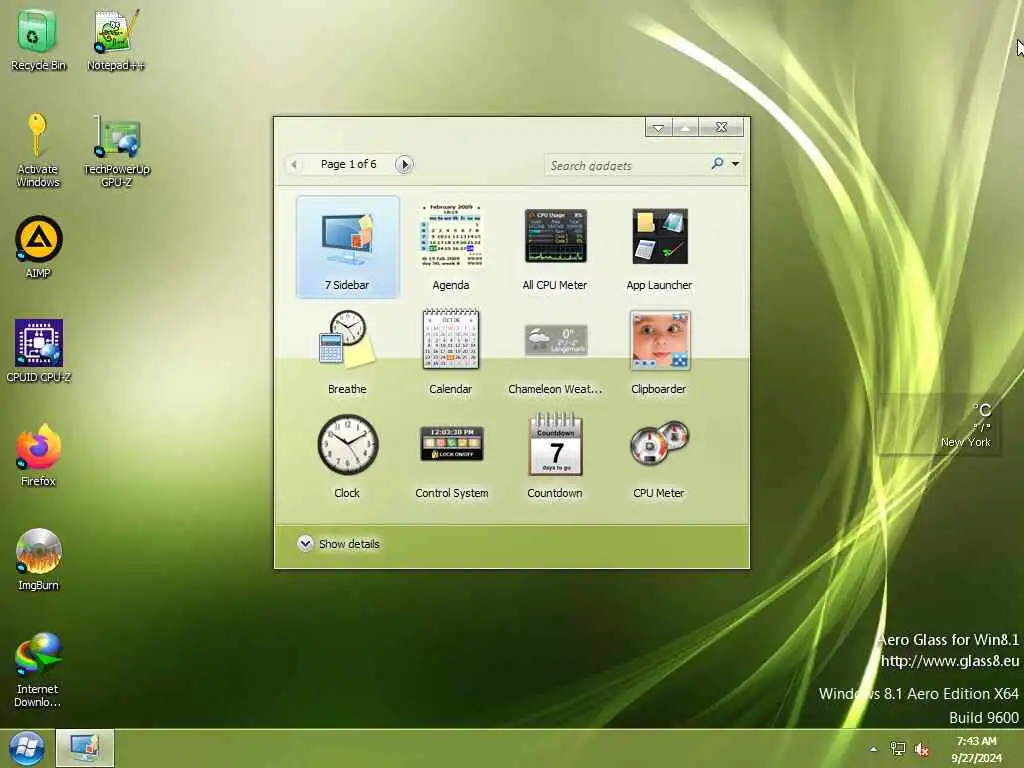Close the gadget gallery window
This screenshot has height=768, width=1024.
pos(721,127)
